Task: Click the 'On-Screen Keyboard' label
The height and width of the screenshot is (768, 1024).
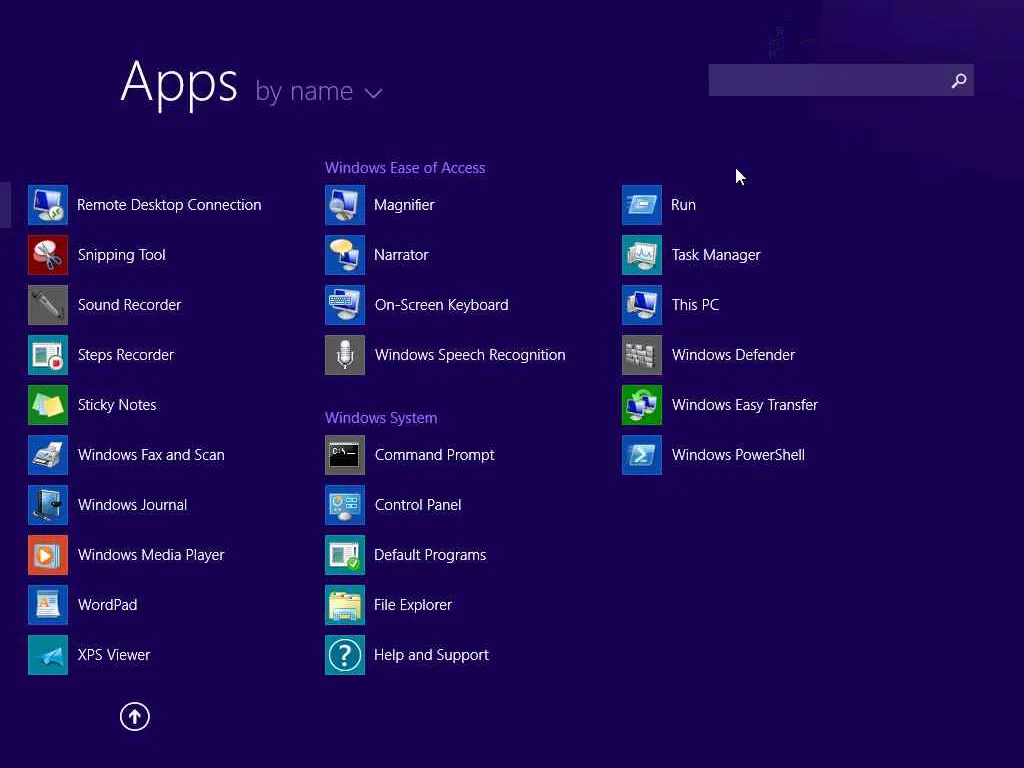Action: tap(441, 305)
